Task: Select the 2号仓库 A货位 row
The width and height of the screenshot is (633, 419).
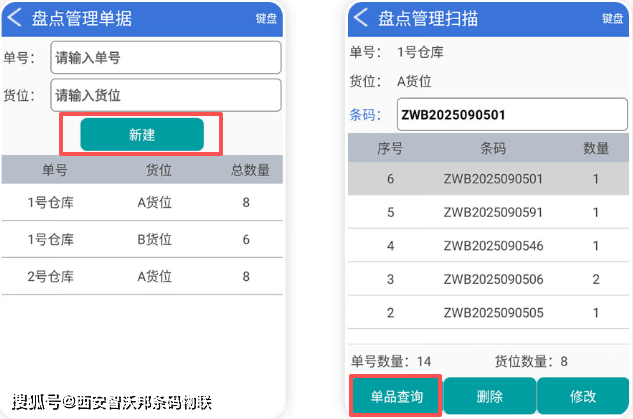Action: coord(142,277)
